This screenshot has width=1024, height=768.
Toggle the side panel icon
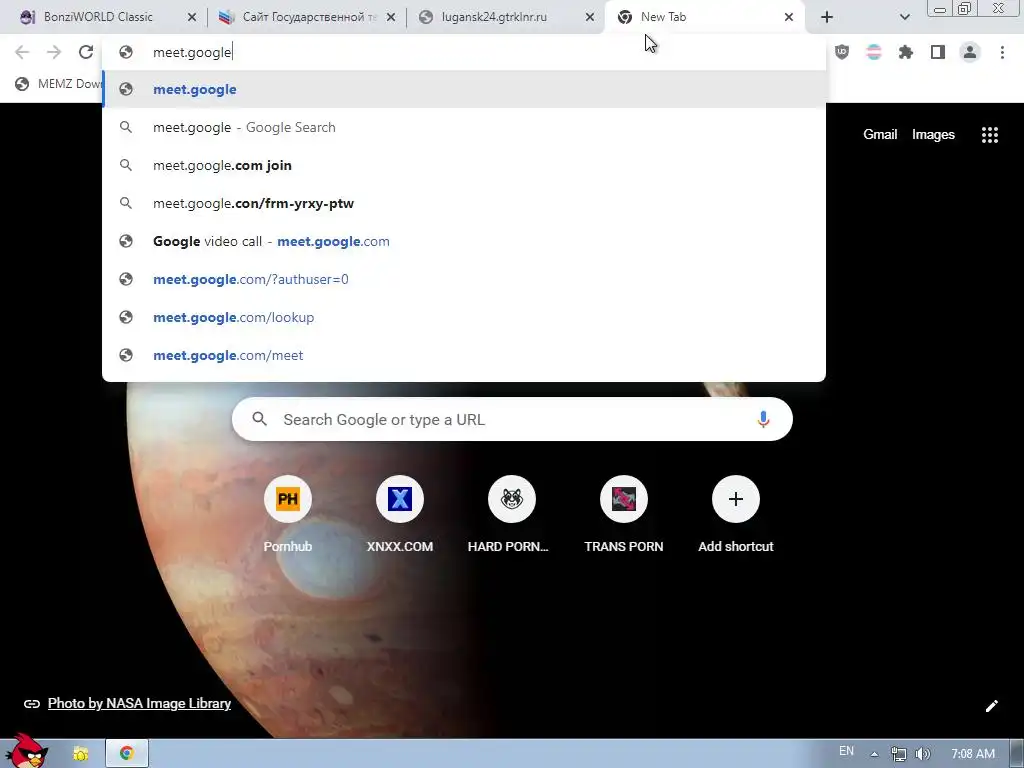coord(938,52)
